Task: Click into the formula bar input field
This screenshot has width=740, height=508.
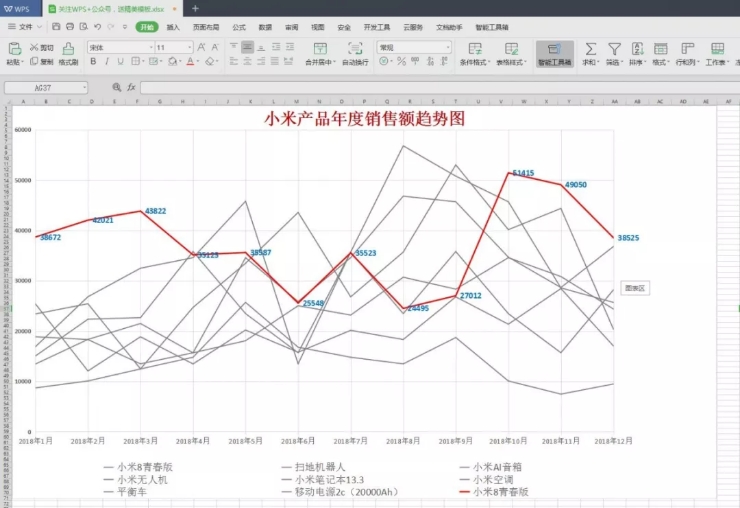Action: pos(440,87)
